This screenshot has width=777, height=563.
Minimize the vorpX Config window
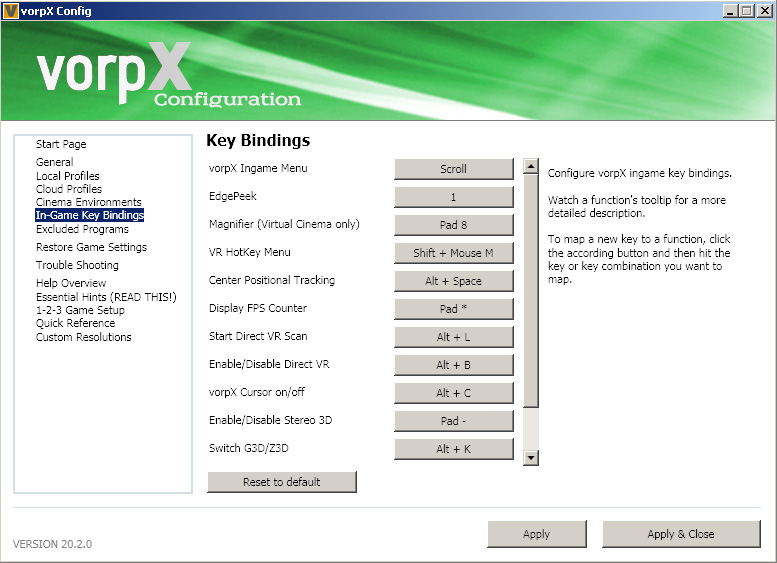tap(729, 11)
